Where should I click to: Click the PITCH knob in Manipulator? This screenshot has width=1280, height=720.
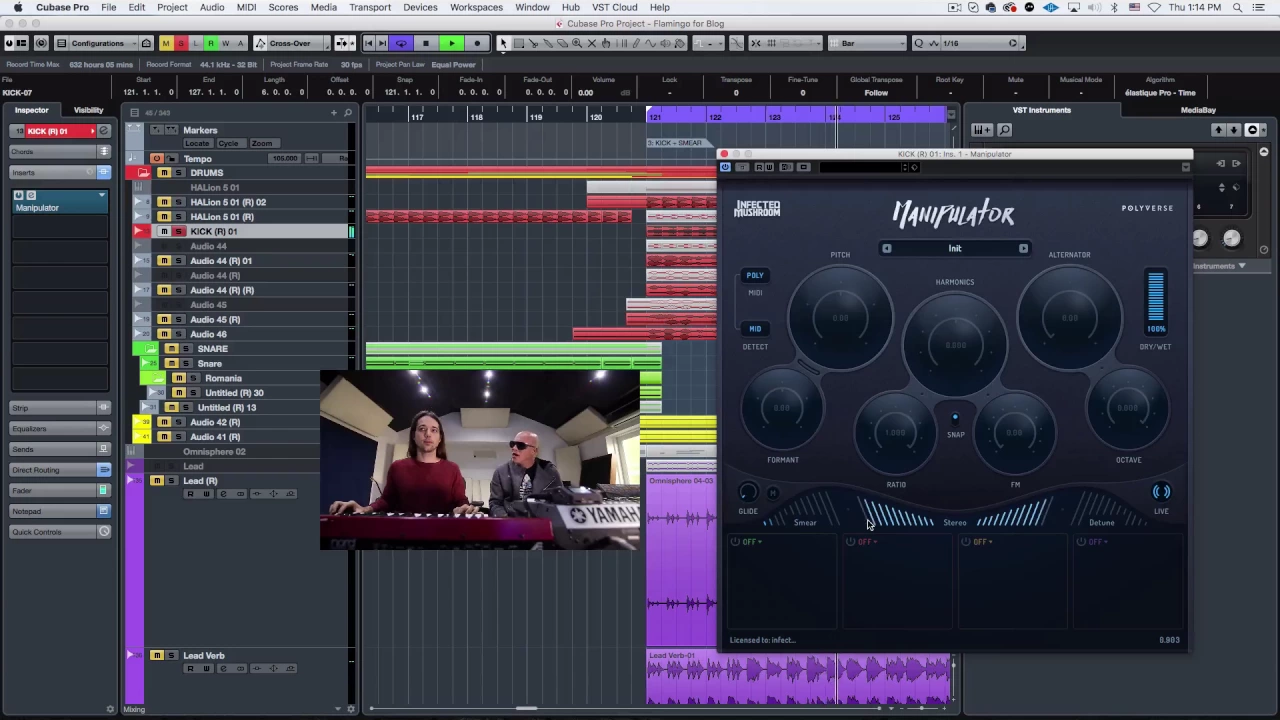tap(840, 318)
